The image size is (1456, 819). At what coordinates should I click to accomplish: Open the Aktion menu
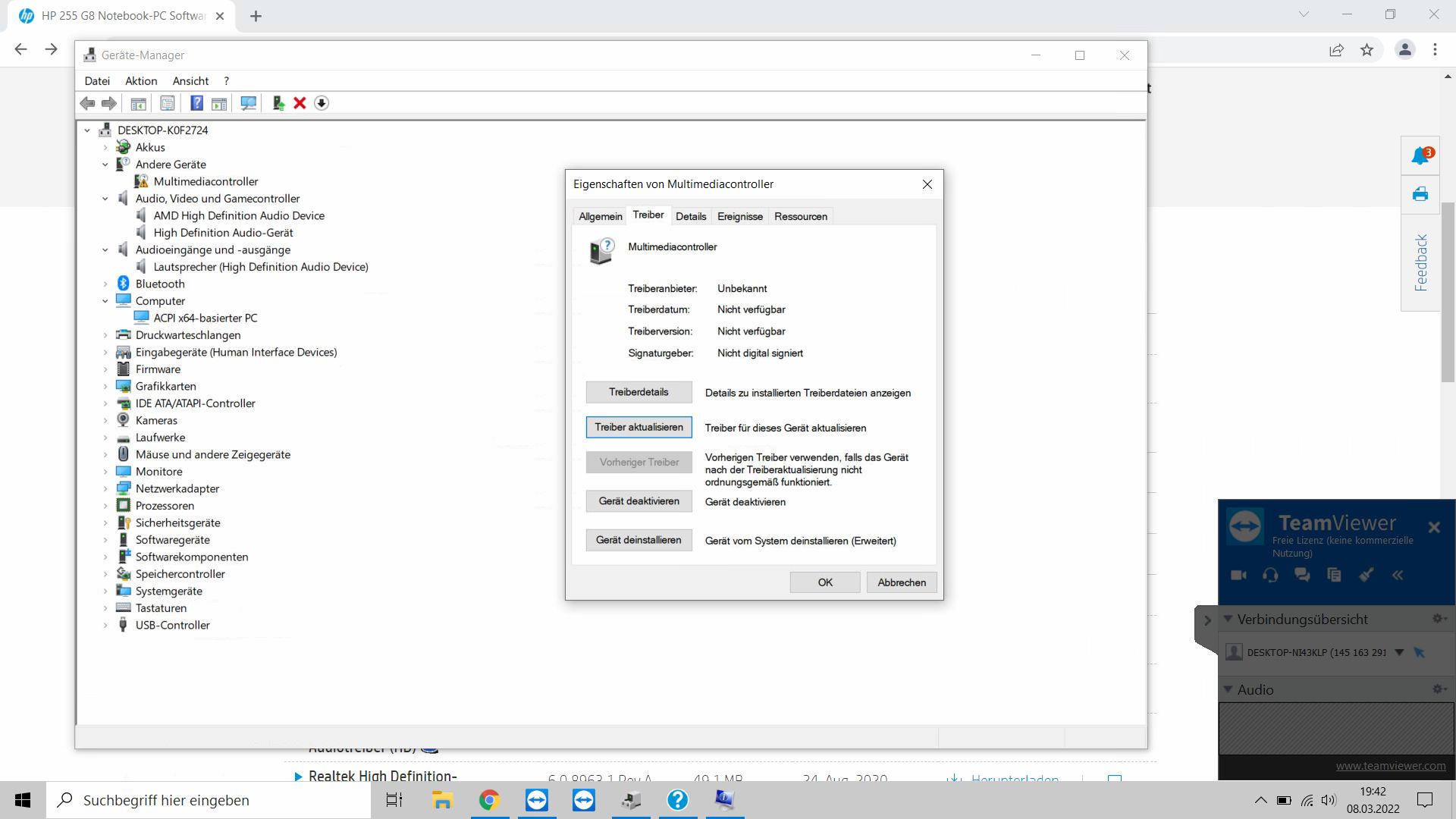[x=141, y=81]
